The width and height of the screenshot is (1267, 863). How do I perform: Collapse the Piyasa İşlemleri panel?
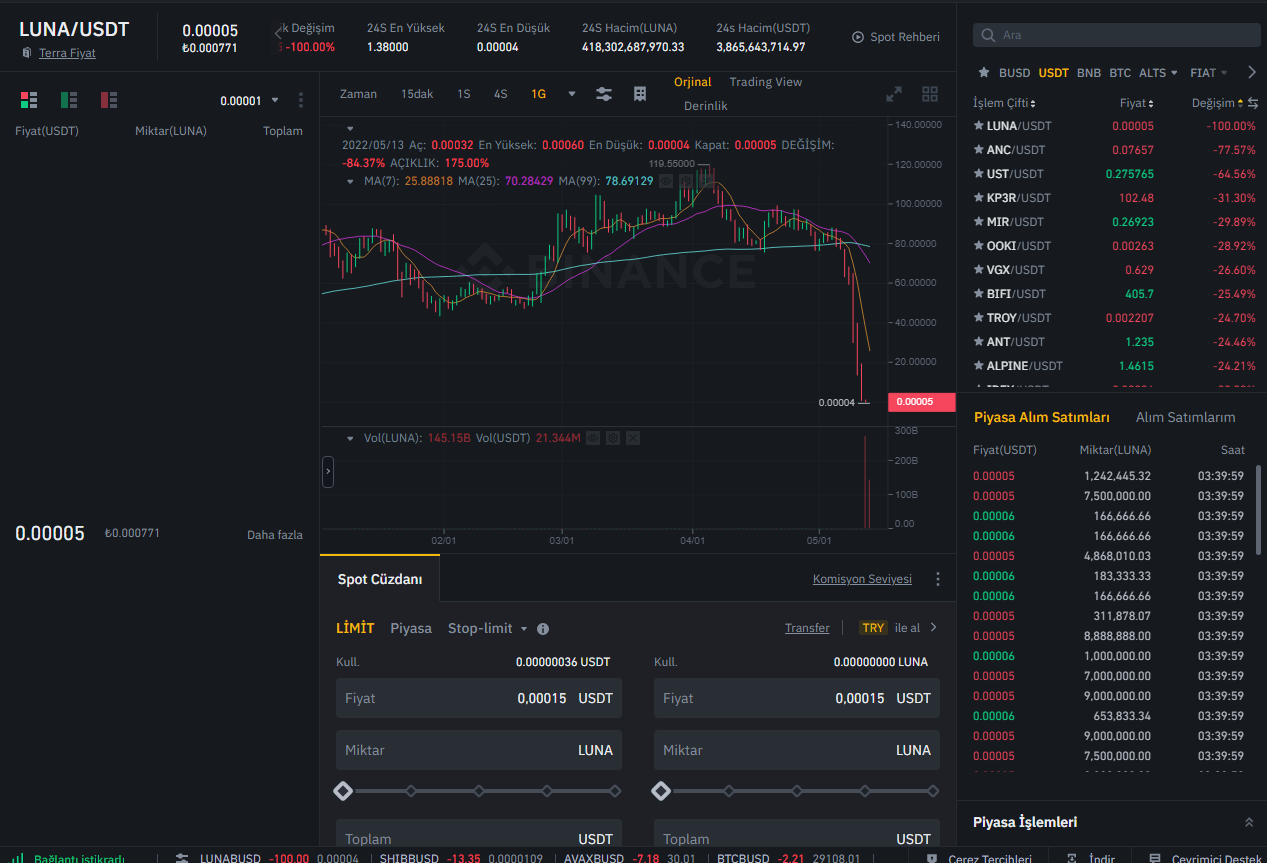tap(1248, 822)
